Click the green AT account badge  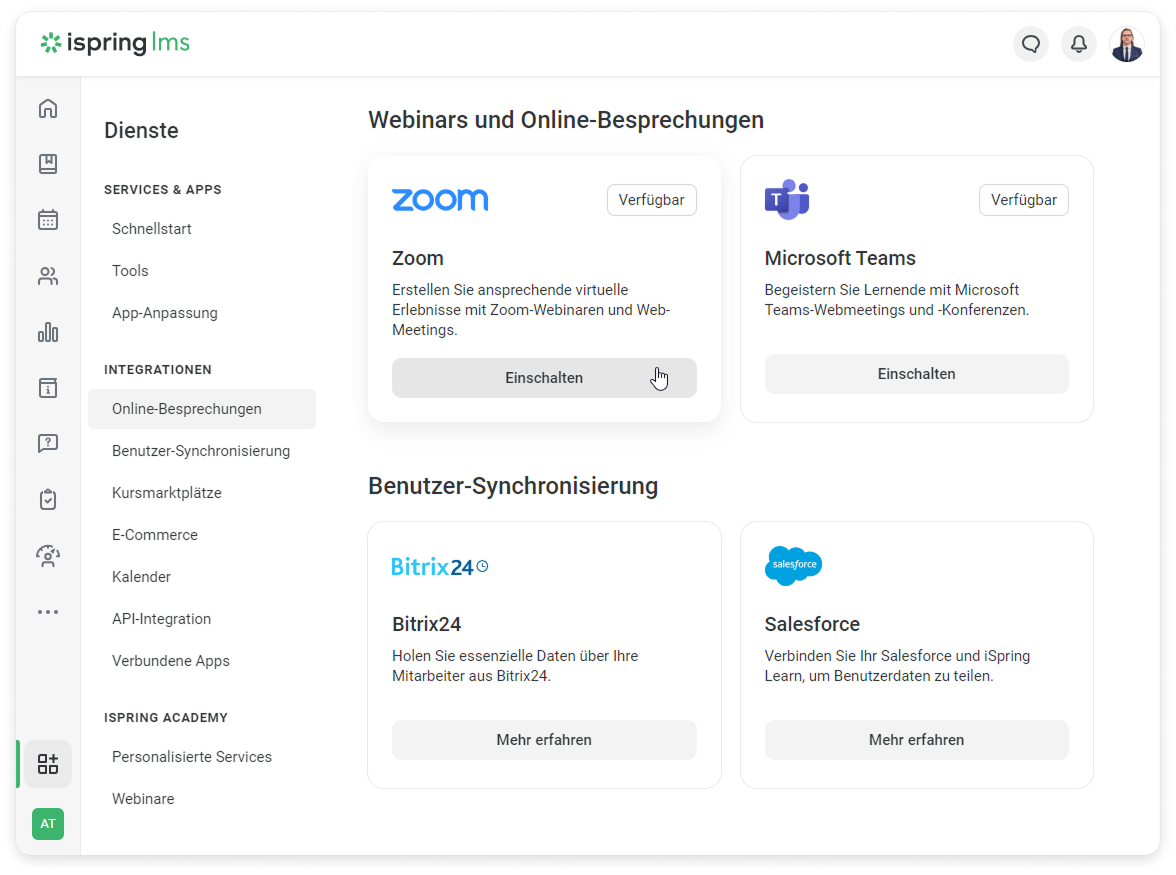coord(48,824)
